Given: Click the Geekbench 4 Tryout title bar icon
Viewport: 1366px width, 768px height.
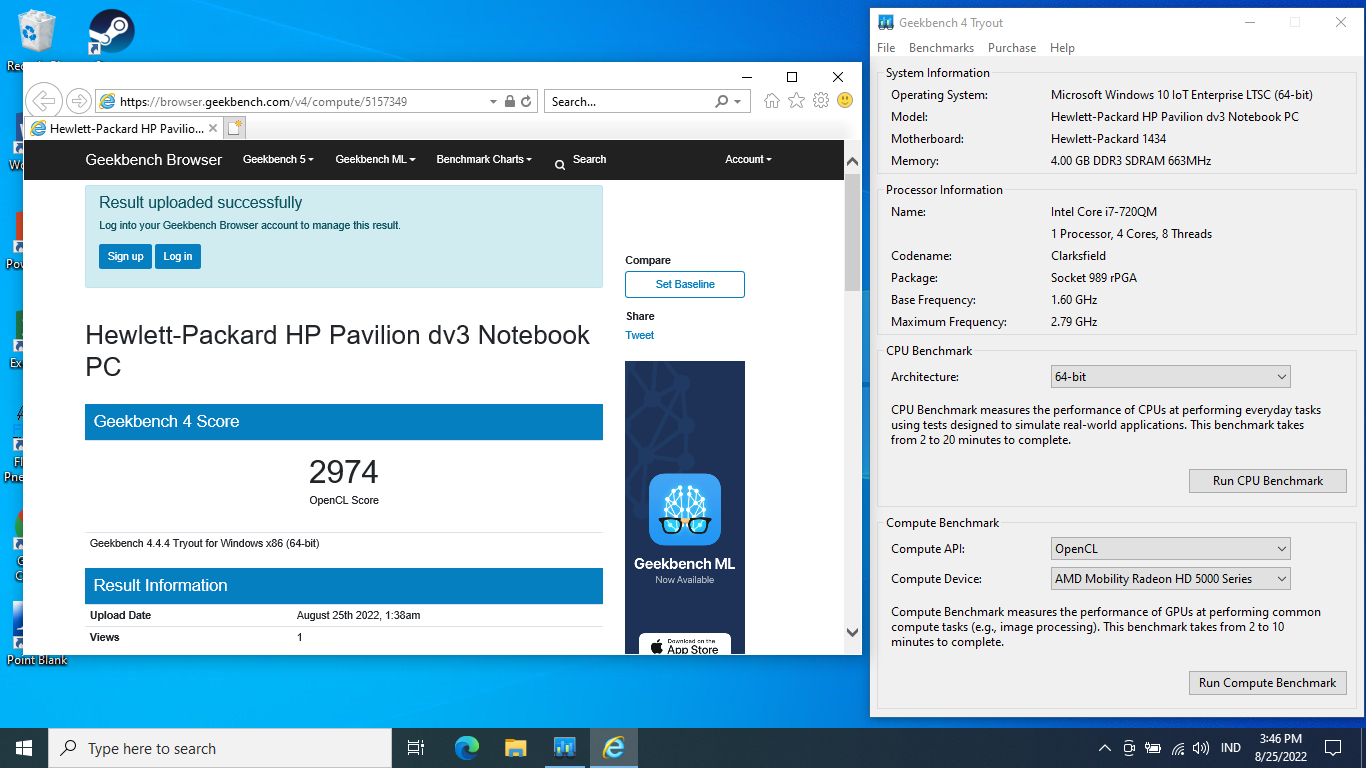Looking at the screenshot, I should (886, 22).
